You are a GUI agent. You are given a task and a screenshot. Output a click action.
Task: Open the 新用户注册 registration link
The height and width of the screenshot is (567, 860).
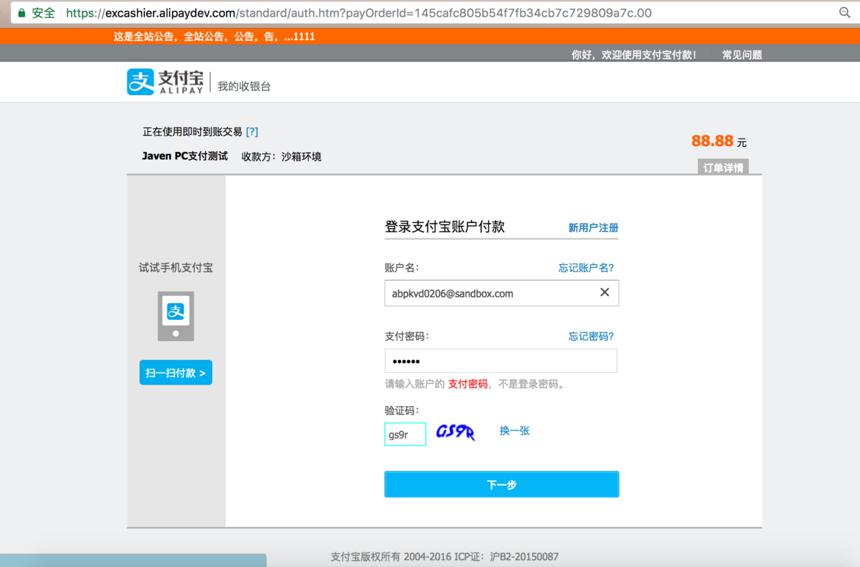click(593, 227)
